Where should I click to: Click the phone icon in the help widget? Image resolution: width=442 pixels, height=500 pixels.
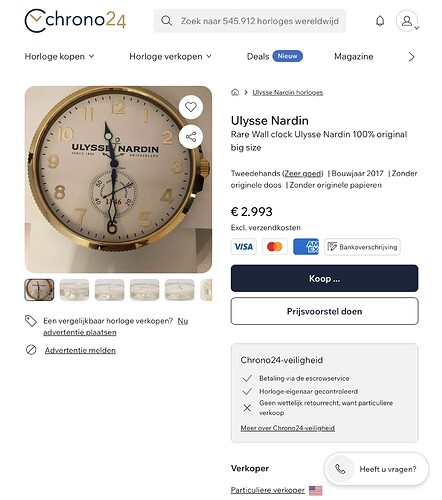340,469
